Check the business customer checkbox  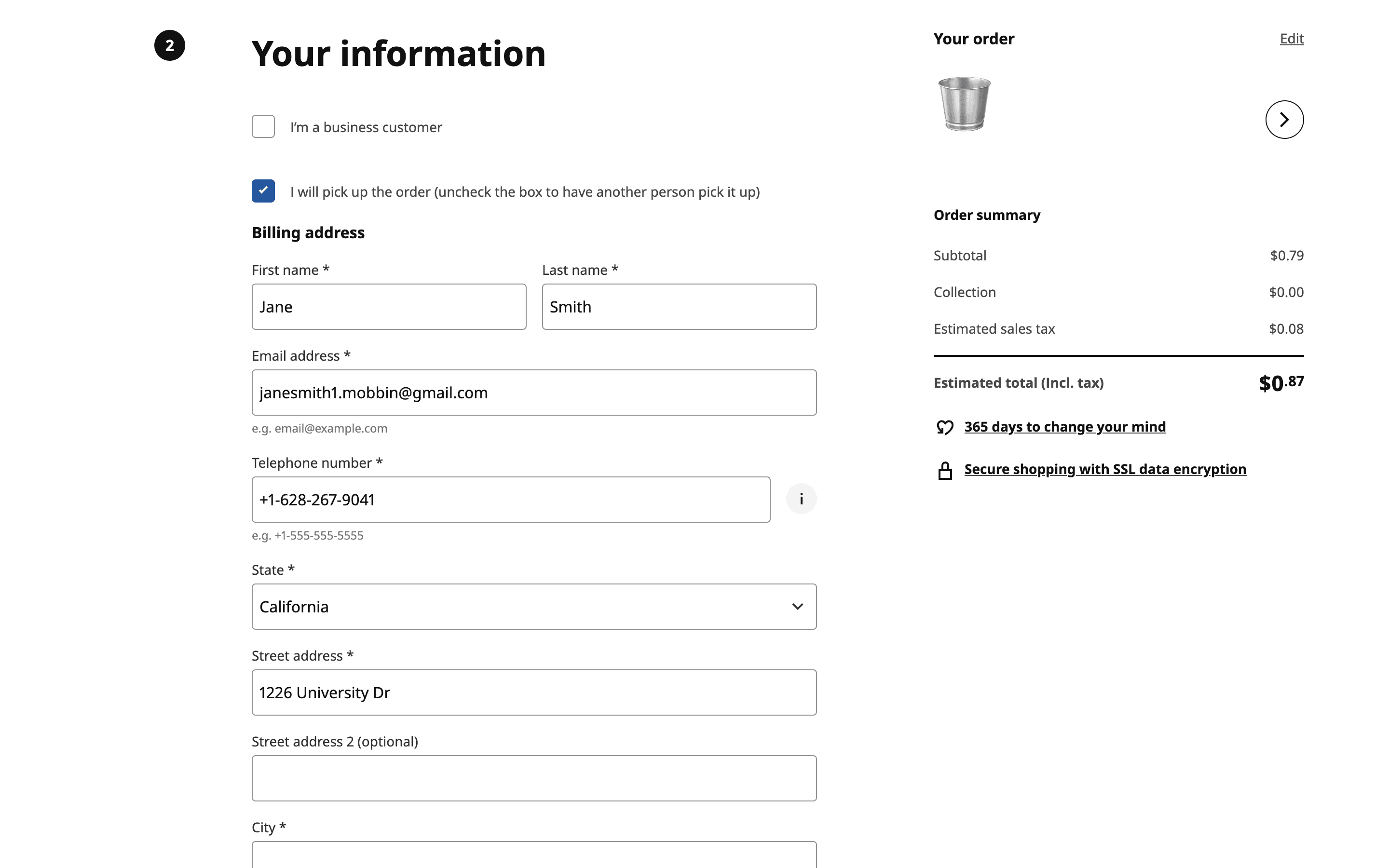click(x=263, y=126)
